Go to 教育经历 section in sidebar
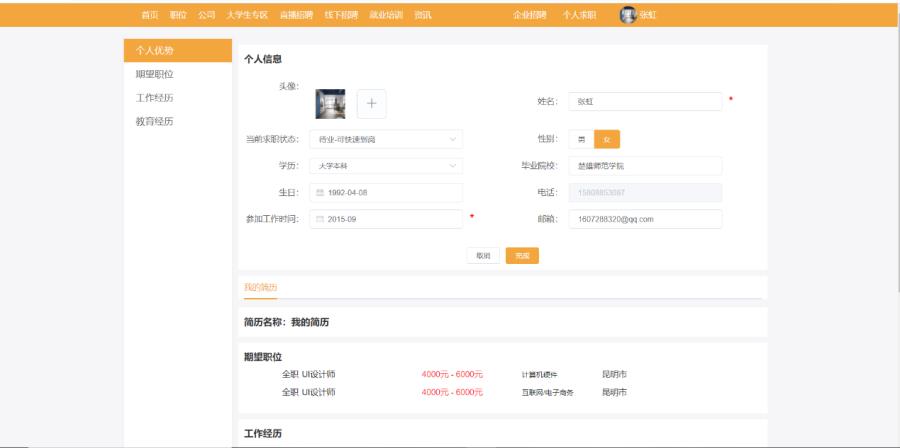 tap(154, 122)
